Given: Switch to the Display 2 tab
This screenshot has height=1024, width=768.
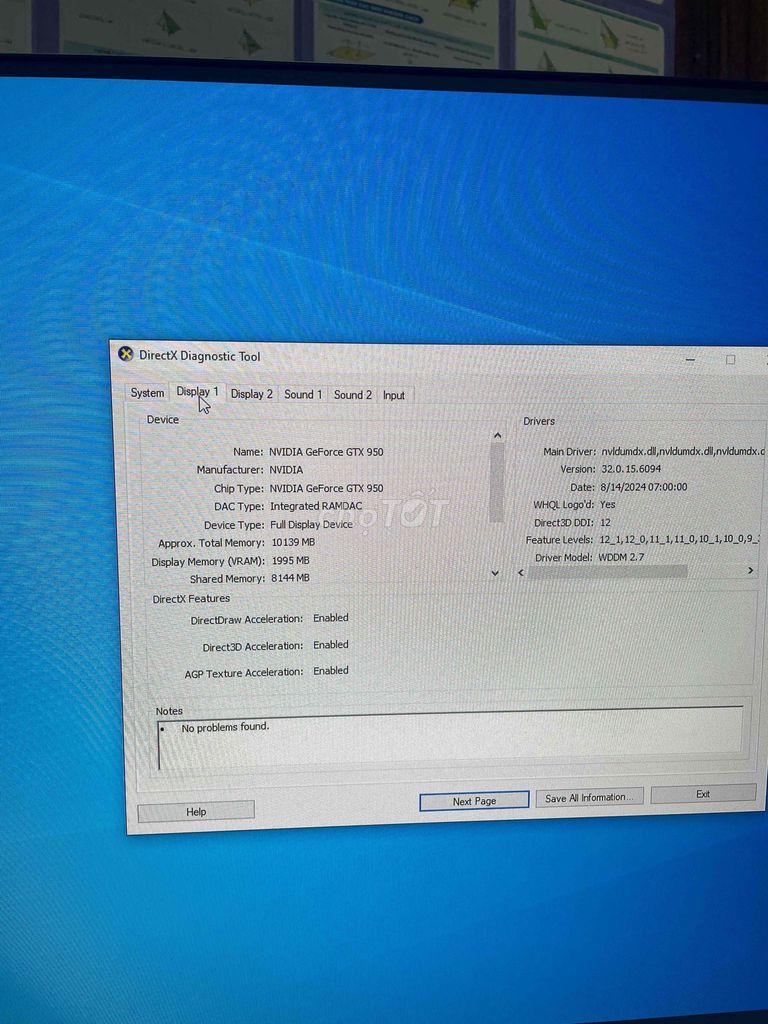Looking at the screenshot, I should coord(251,394).
